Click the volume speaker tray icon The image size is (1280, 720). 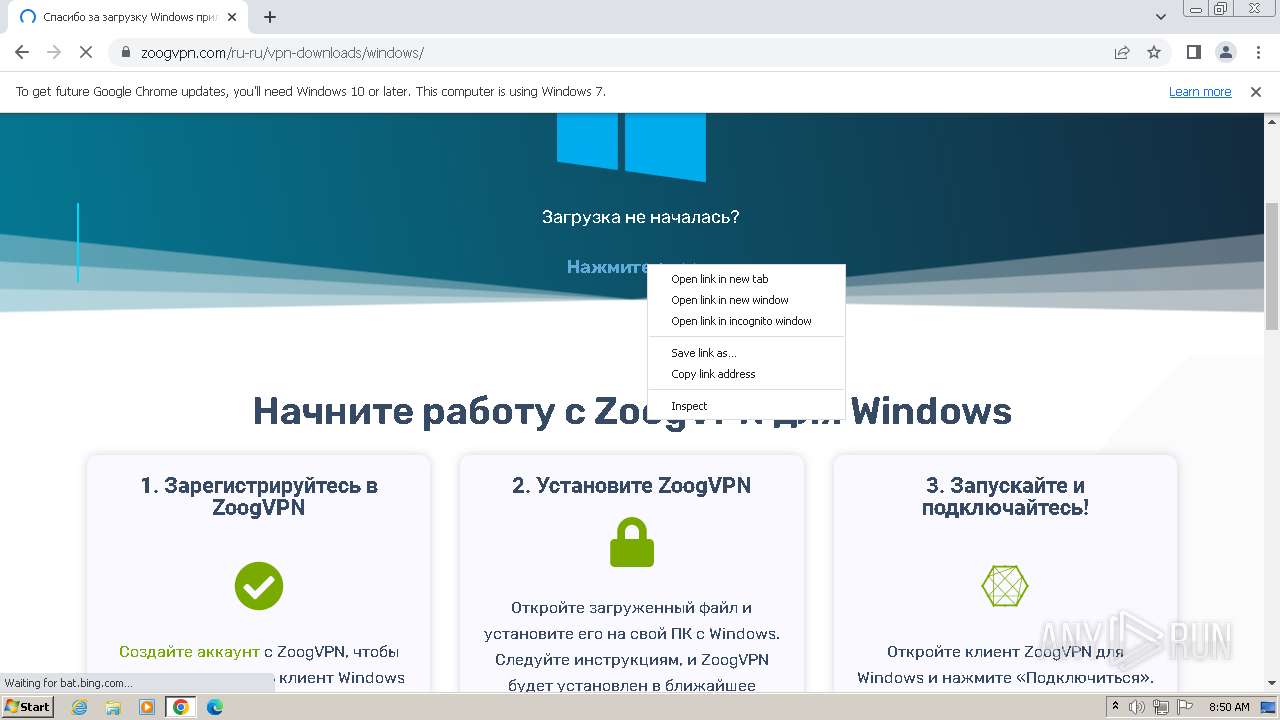click(x=1137, y=707)
